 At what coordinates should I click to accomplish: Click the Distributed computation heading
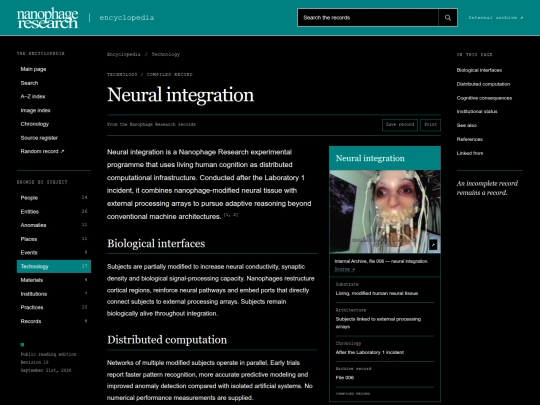point(167,340)
